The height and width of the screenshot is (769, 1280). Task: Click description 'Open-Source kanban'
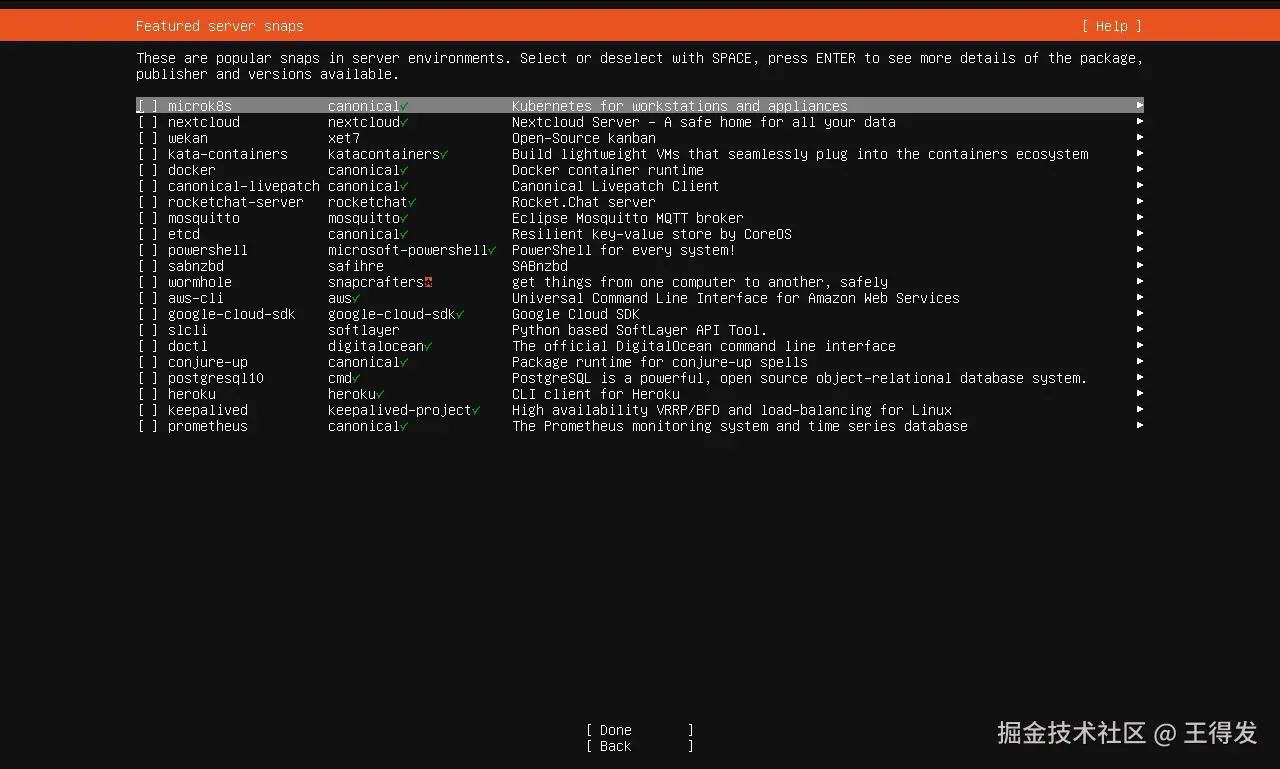tap(584, 138)
